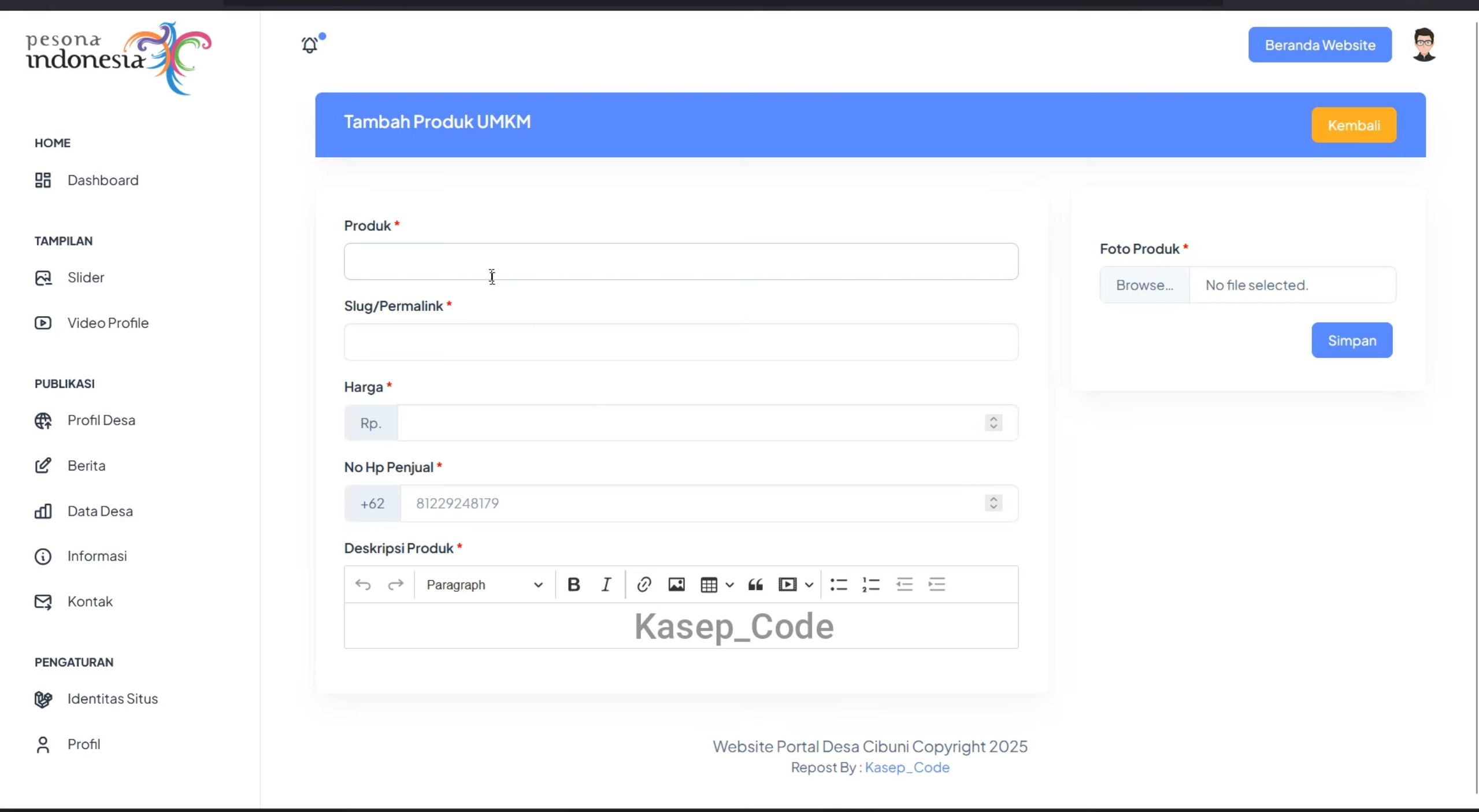Click the Simpan button
Viewport: 1479px width, 812px height.
[1352, 340]
